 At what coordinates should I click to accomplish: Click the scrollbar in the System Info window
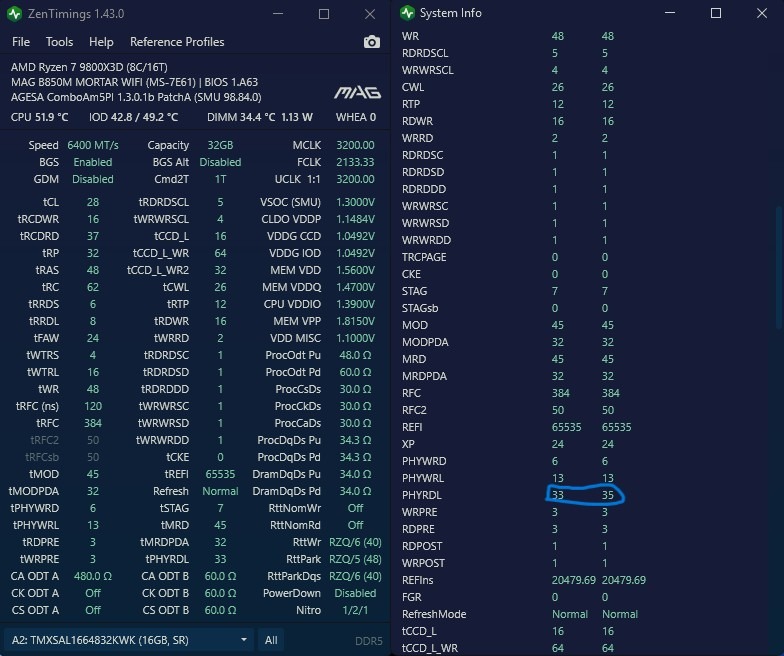[778, 268]
